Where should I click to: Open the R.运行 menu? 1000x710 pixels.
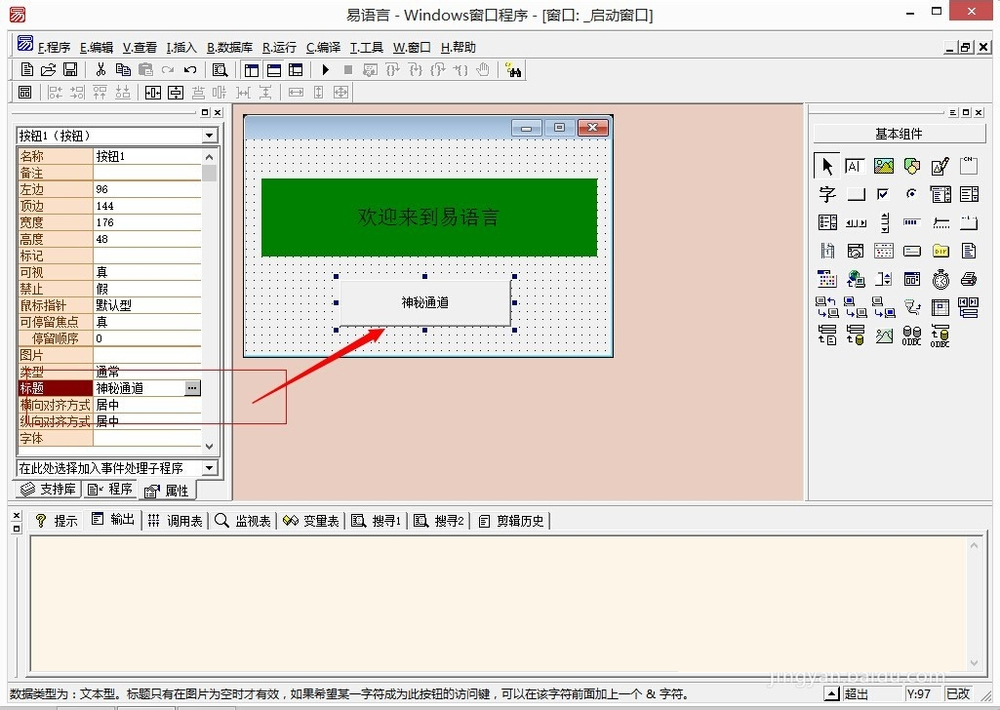point(279,47)
